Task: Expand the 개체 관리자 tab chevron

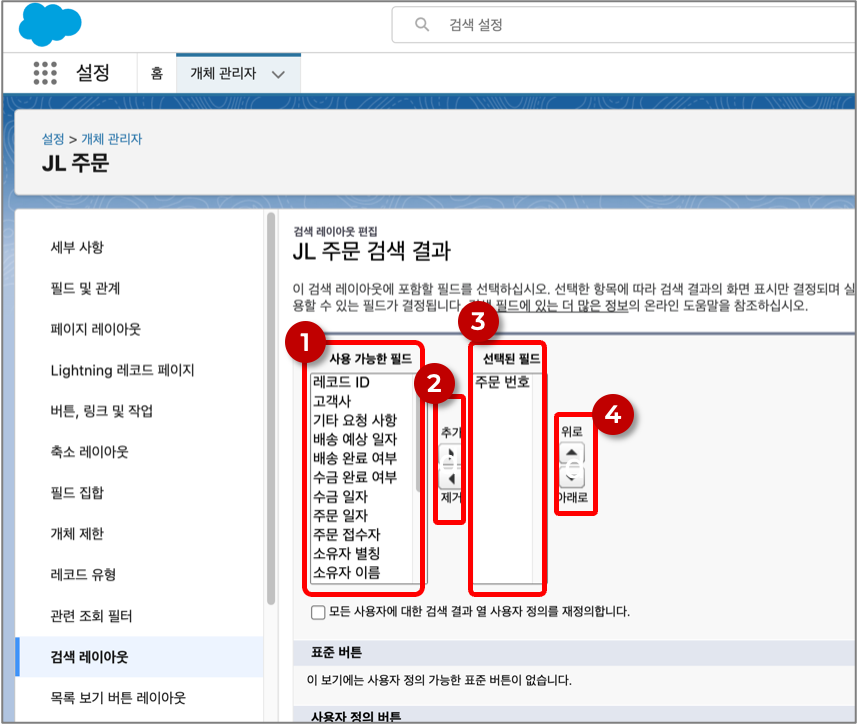Action: coord(279,74)
